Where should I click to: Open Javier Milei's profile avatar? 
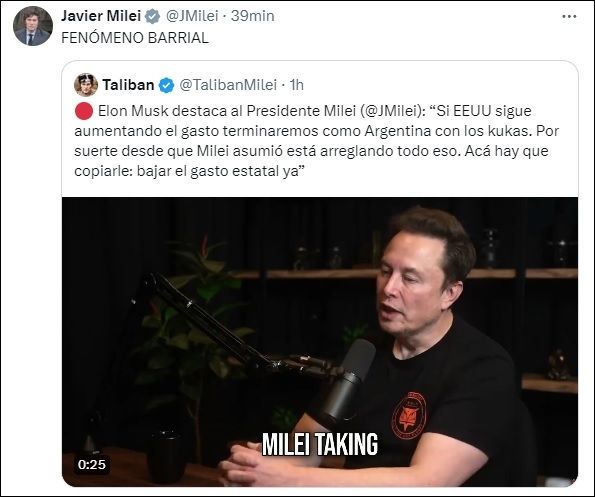[33, 26]
